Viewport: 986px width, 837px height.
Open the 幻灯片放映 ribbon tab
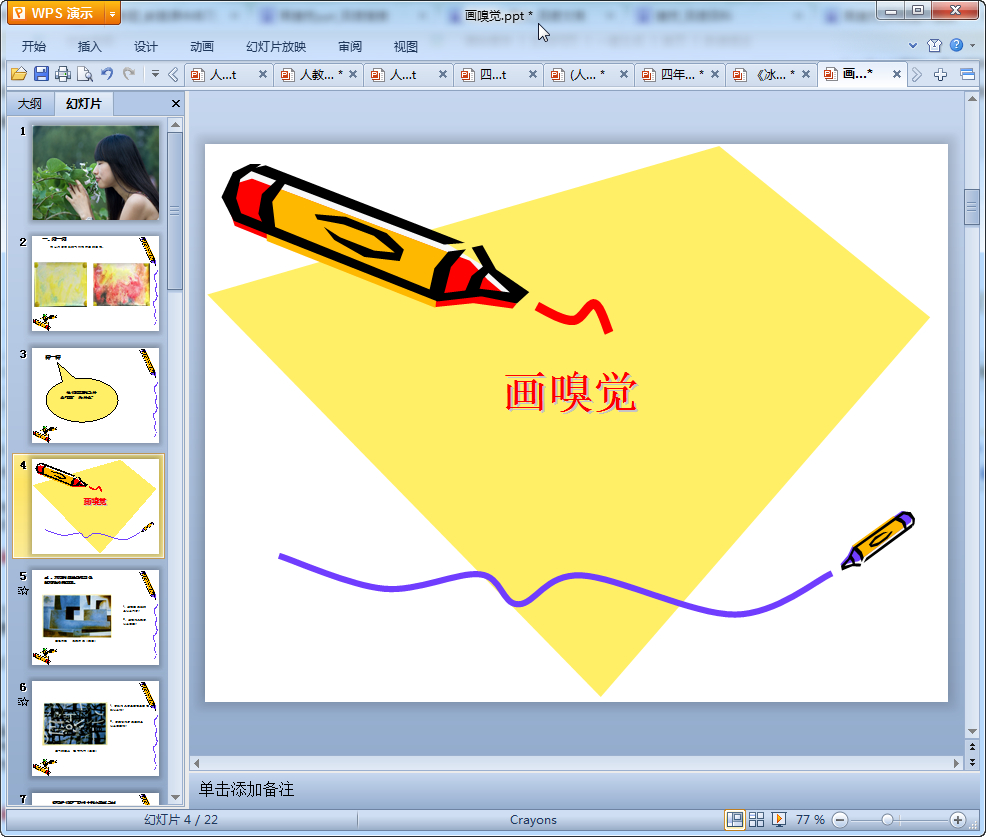276,47
